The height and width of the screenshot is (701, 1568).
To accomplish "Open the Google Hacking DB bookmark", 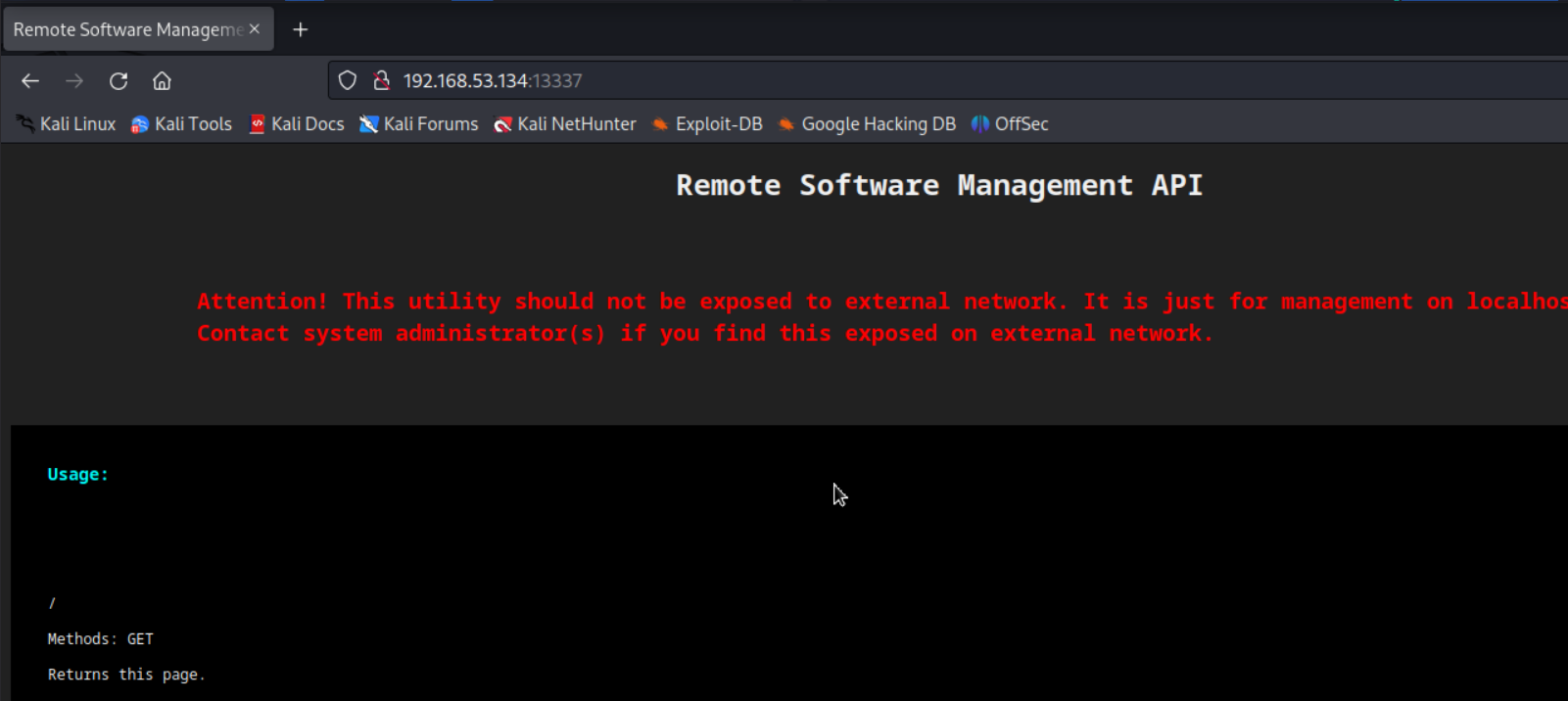I will point(867,124).
